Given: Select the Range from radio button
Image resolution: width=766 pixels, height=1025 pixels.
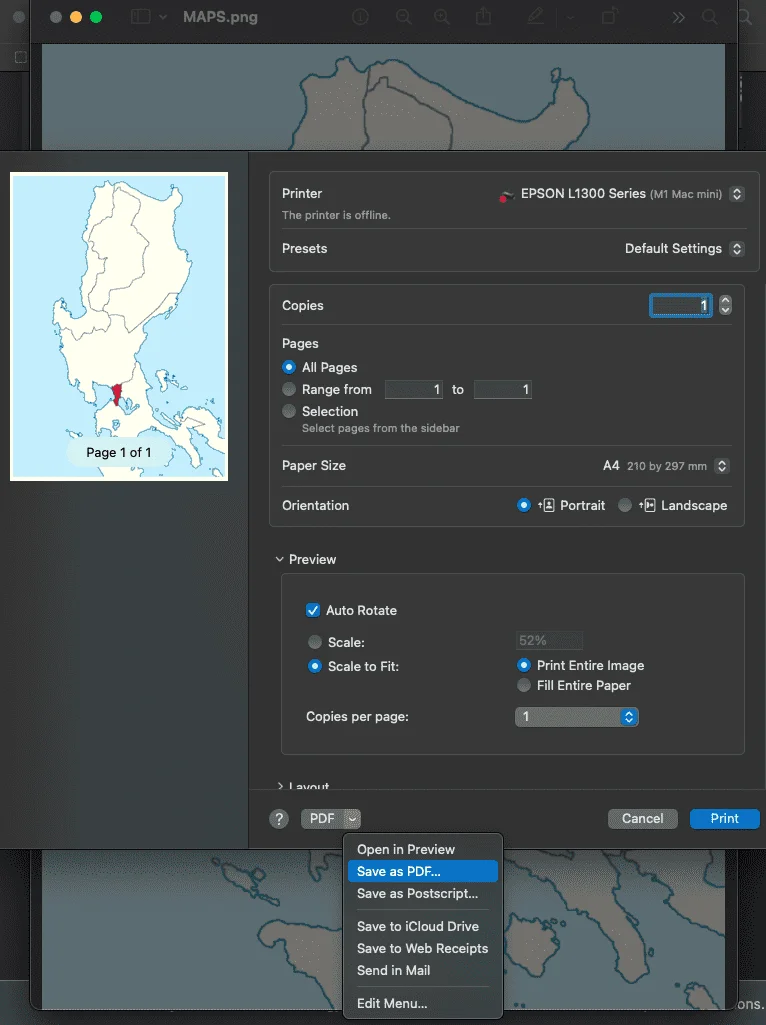Looking at the screenshot, I should (x=289, y=390).
